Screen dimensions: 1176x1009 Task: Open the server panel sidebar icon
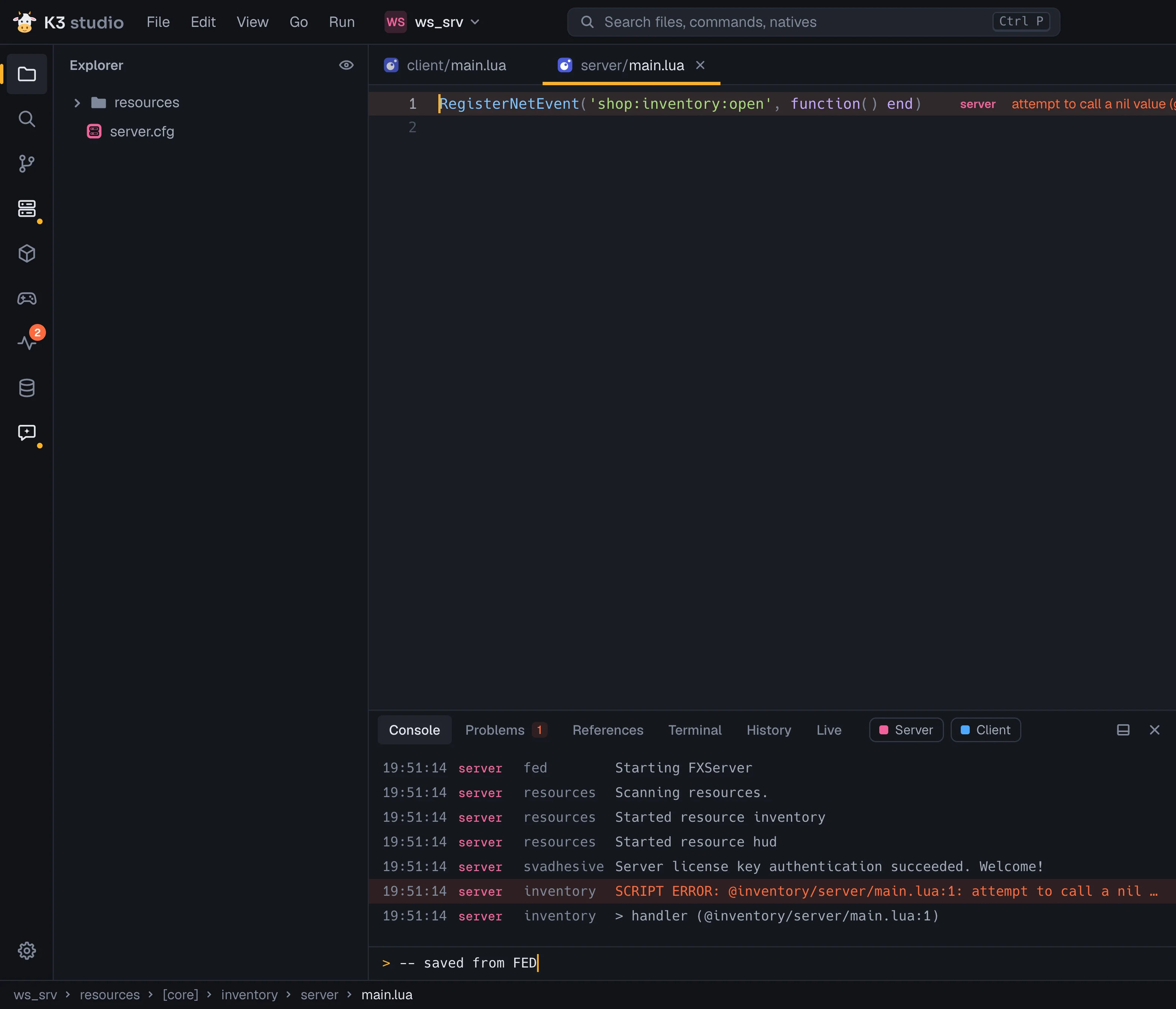click(27, 208)
